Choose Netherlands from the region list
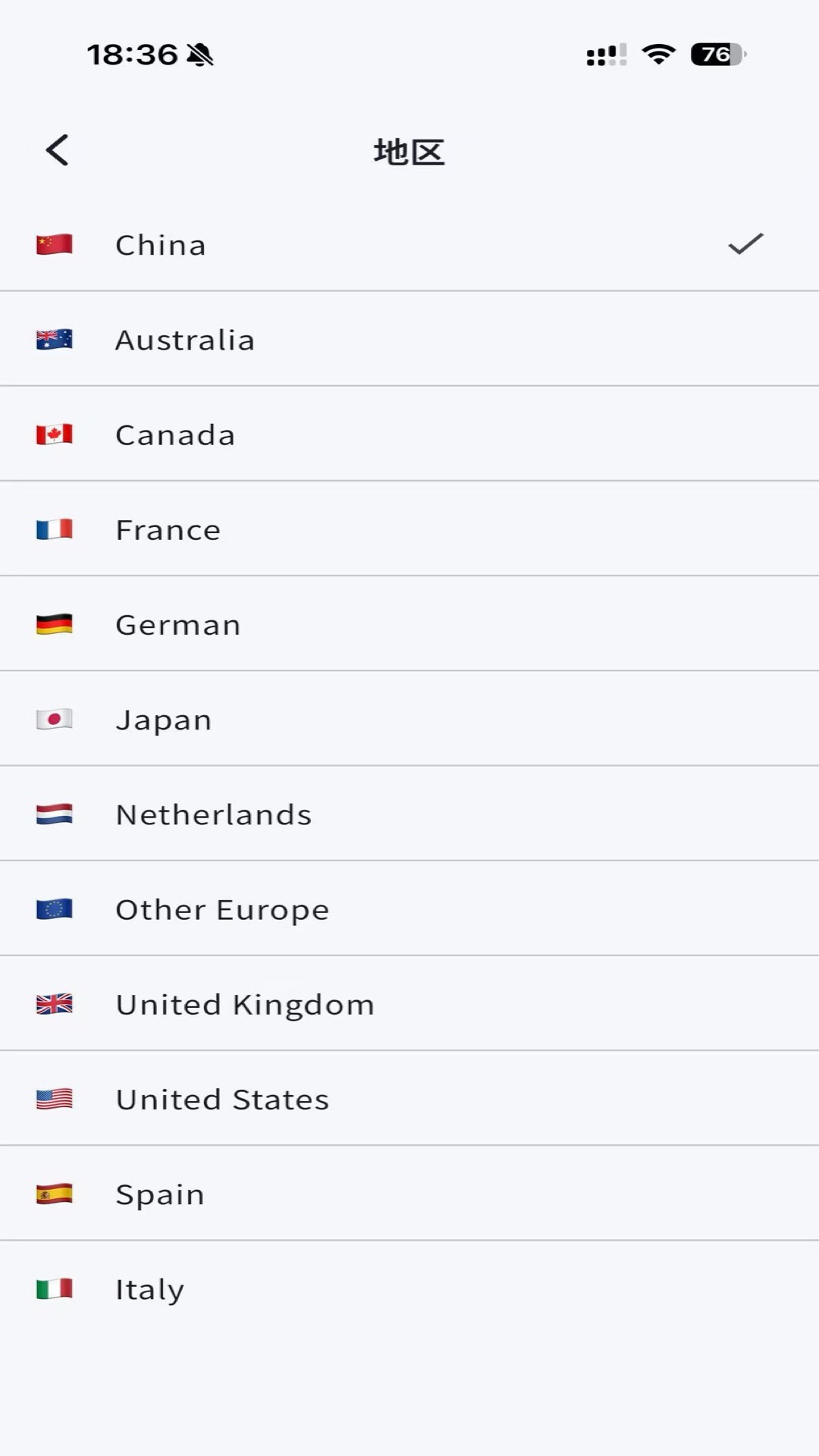 click(409, 814)
